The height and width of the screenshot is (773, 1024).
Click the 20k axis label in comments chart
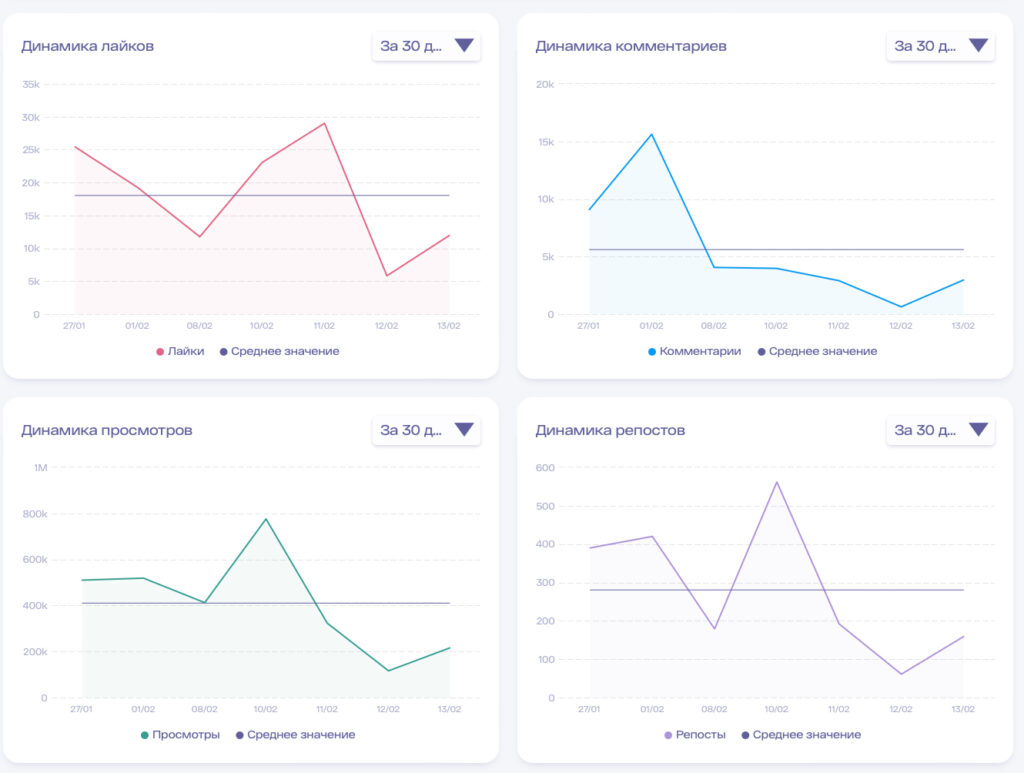545,84
